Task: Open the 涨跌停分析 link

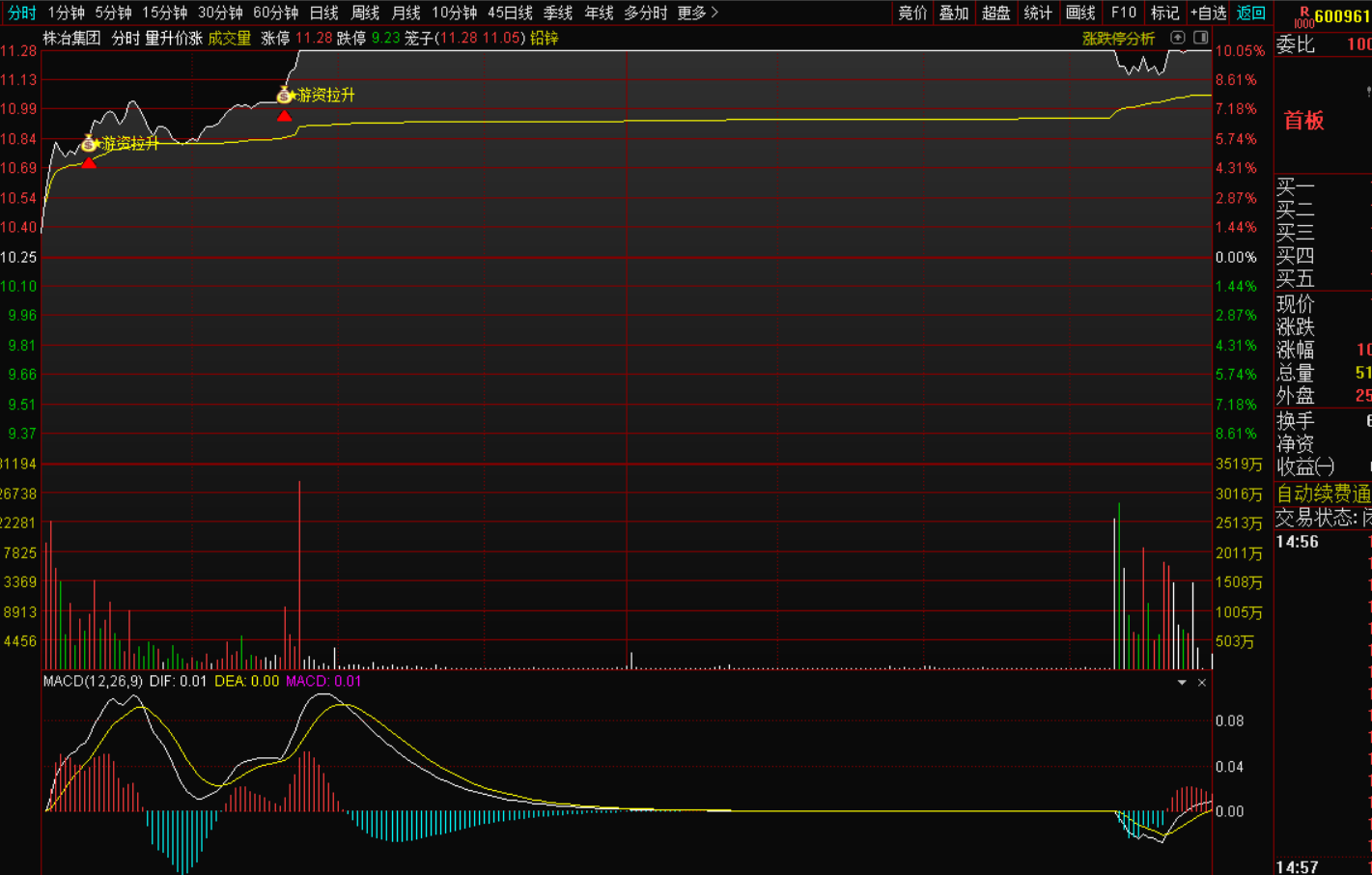Action: [x=1118, y=39]
